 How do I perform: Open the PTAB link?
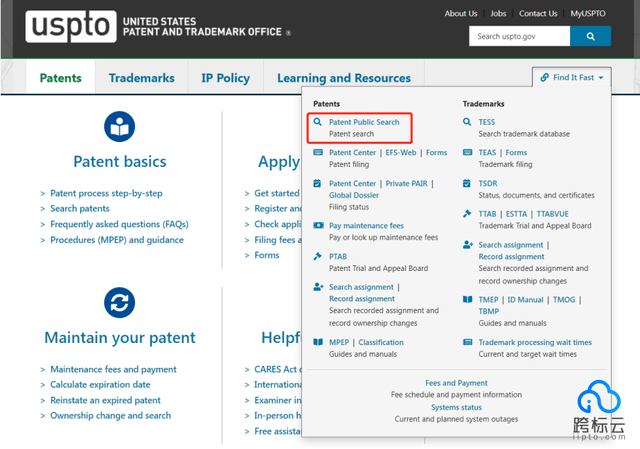click(338, 256)
